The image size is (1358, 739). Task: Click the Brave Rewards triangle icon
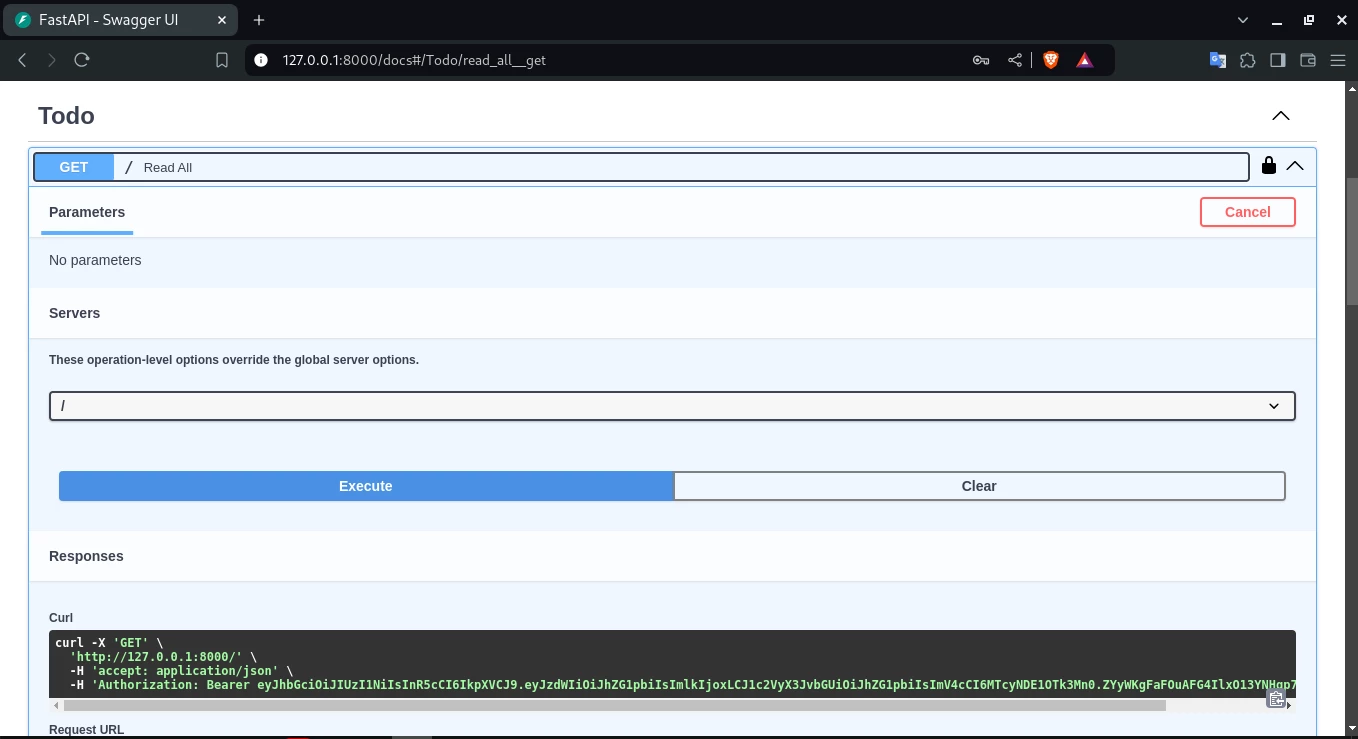click(x=1084, y=60)
